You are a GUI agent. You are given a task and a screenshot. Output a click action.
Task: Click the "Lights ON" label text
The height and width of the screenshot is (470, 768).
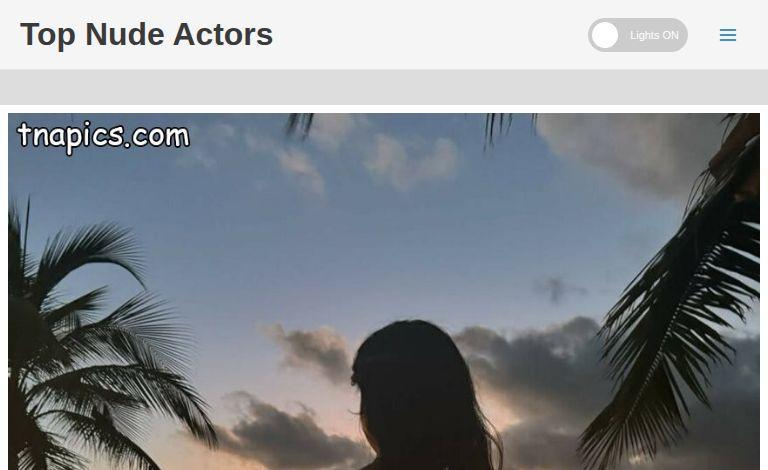tap(654, 35)
